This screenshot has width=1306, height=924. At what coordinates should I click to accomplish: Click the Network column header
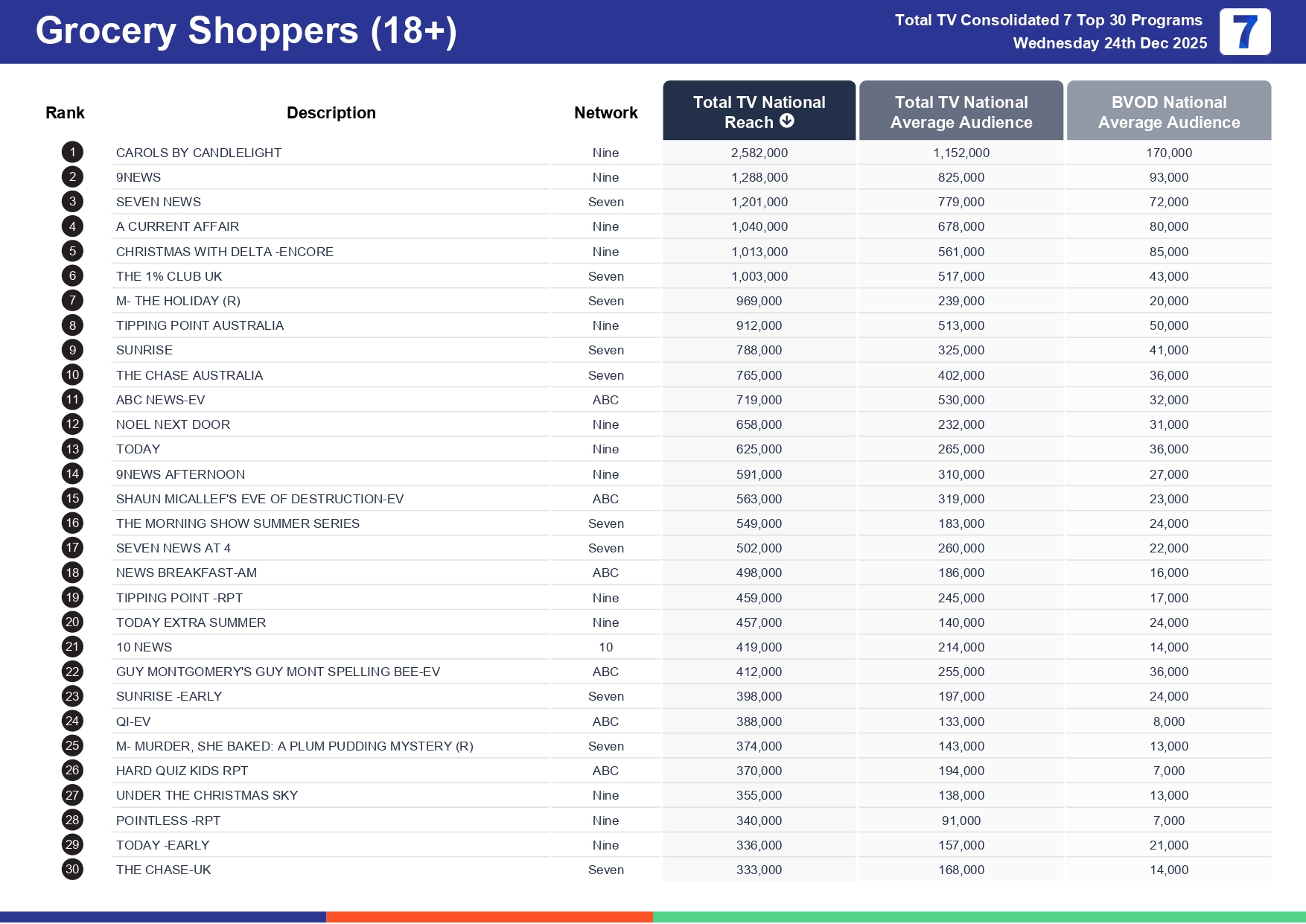coord(605,113)
